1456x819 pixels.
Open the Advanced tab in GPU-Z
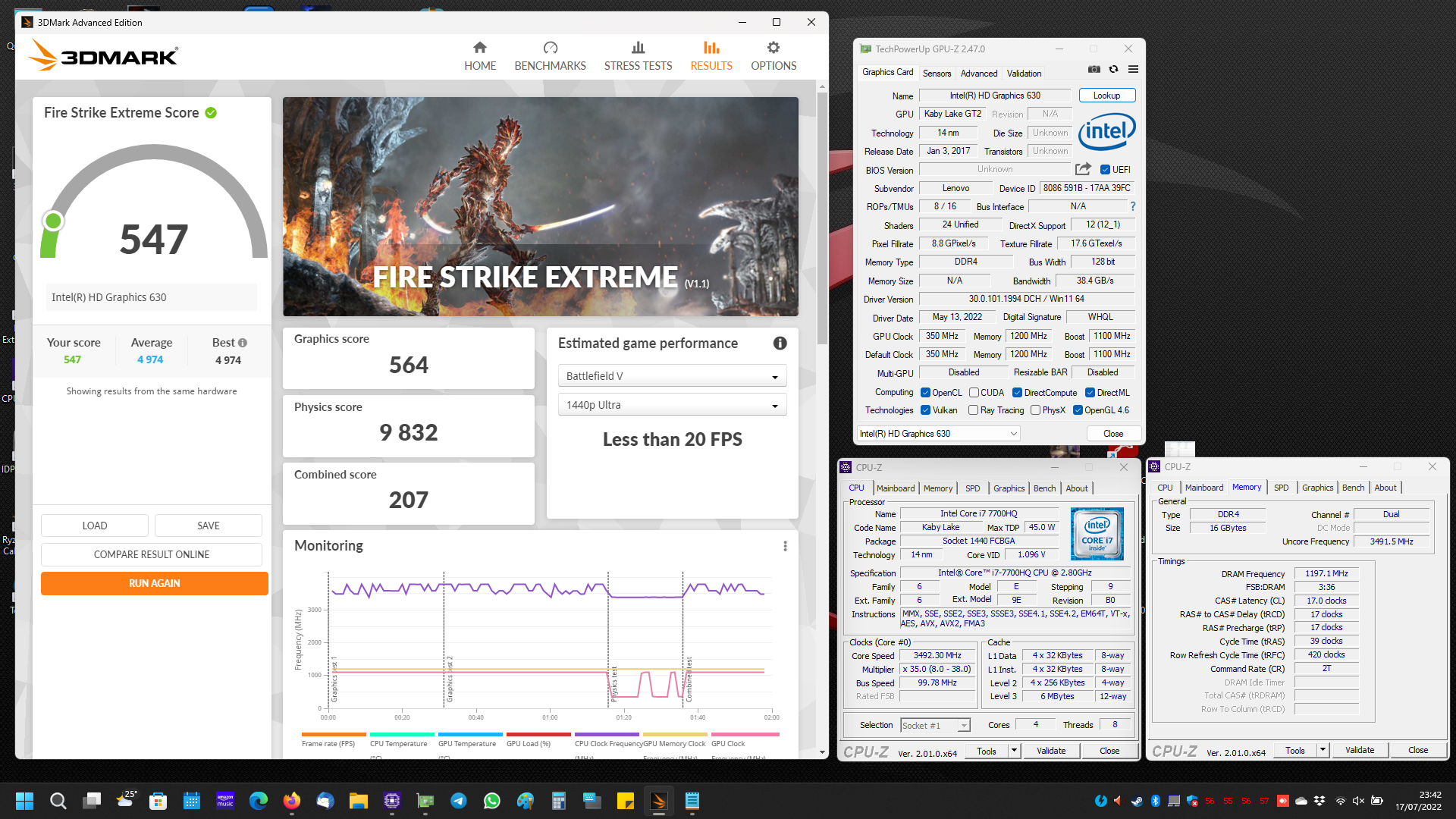(979, 74)
